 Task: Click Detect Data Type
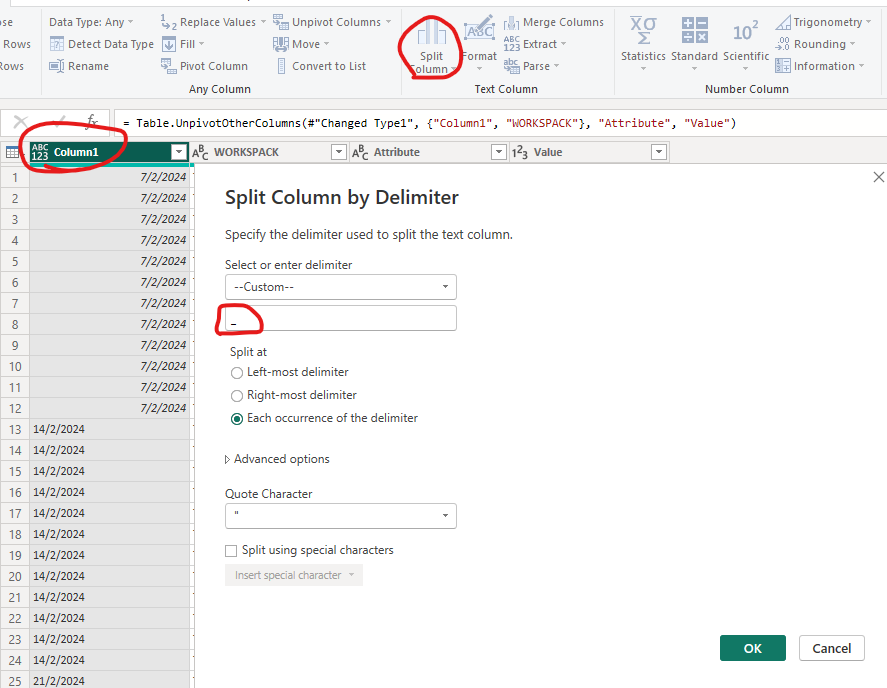102,44
